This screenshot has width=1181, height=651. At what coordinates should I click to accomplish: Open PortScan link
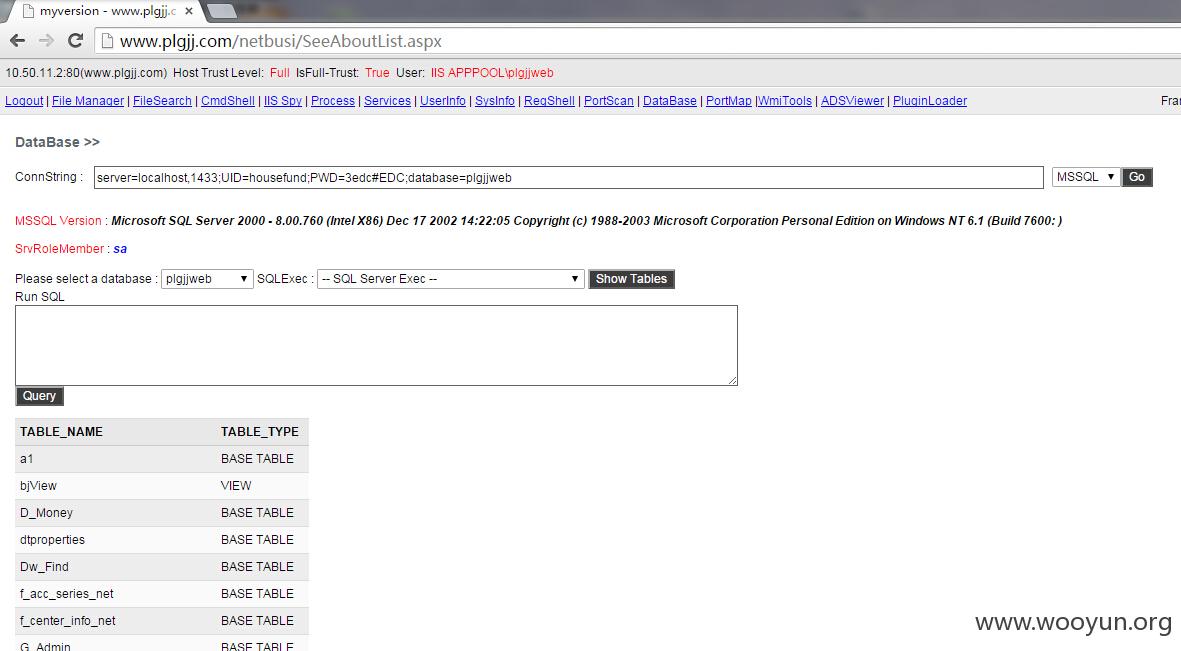pos(609,101)
